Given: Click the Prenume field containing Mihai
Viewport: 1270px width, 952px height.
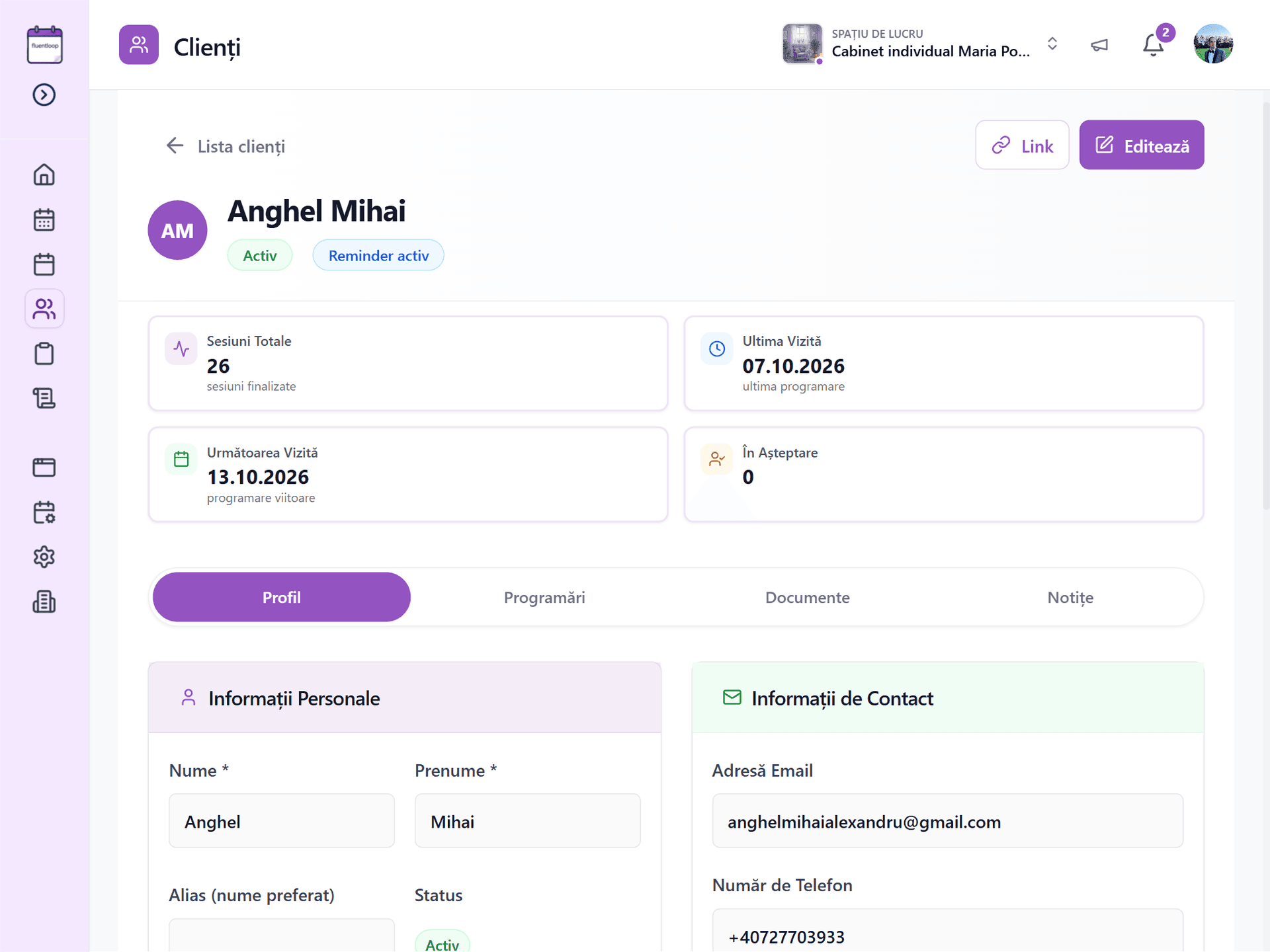Looking at the screenshot, I should pyautogui.click(x=528, y=820).
